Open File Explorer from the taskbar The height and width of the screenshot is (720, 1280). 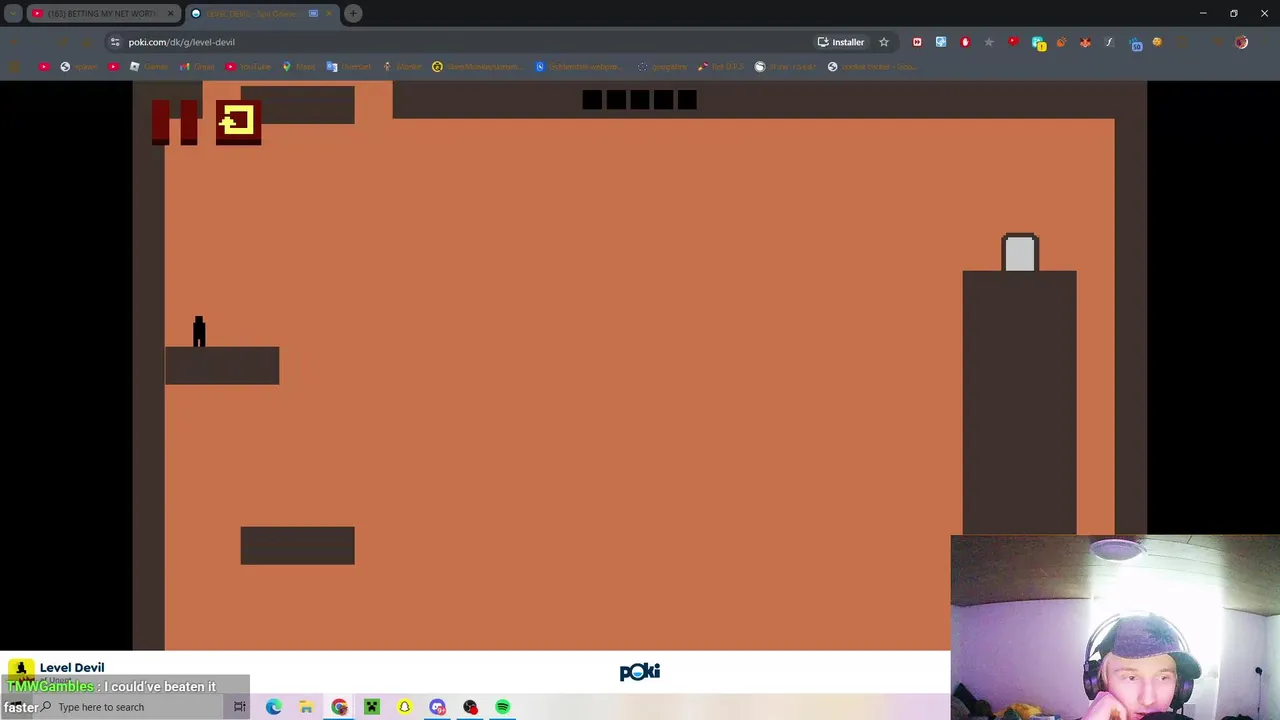tap(306, 707)
